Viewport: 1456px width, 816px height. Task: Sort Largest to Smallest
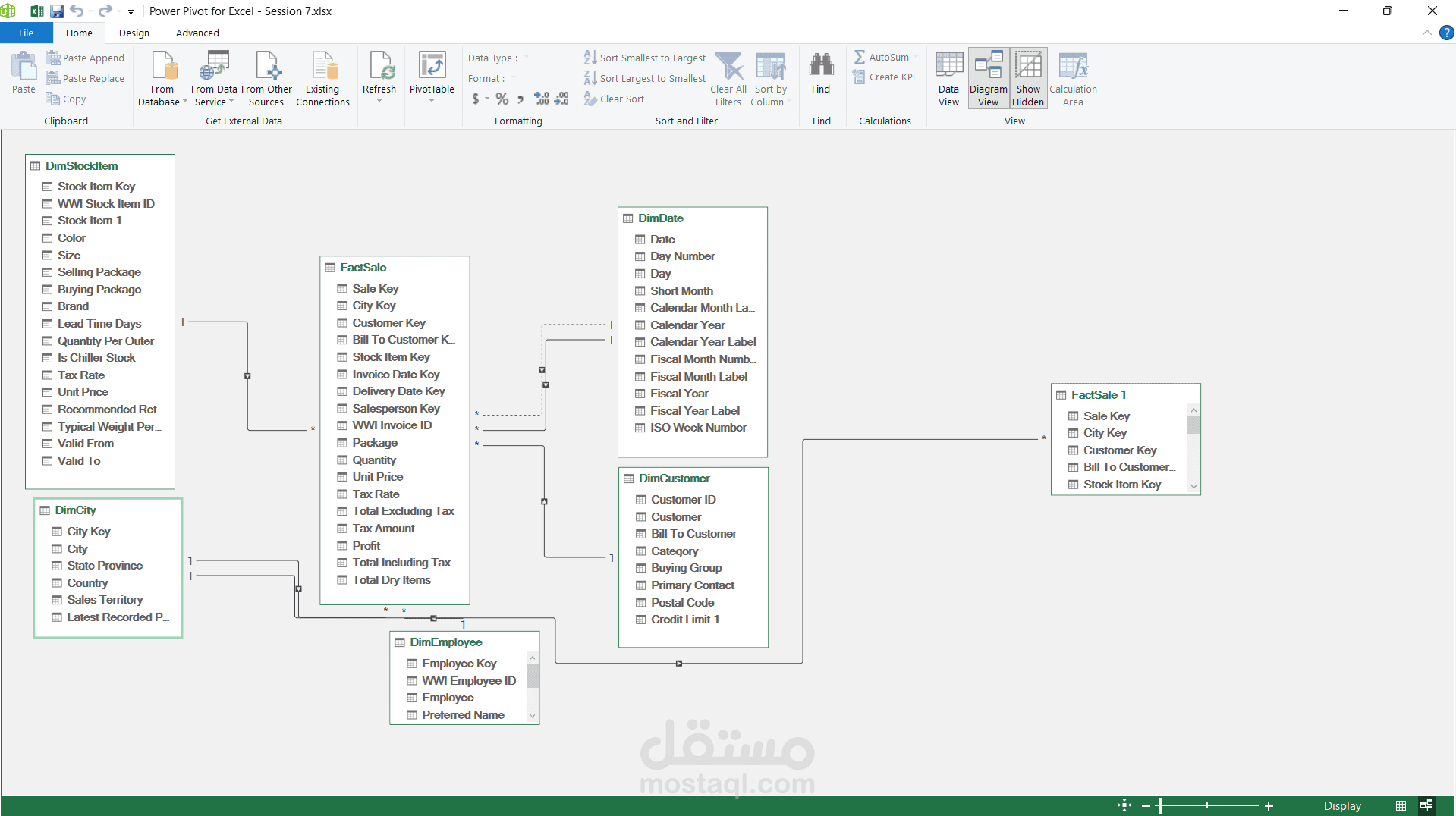click(x=645, y=78)
